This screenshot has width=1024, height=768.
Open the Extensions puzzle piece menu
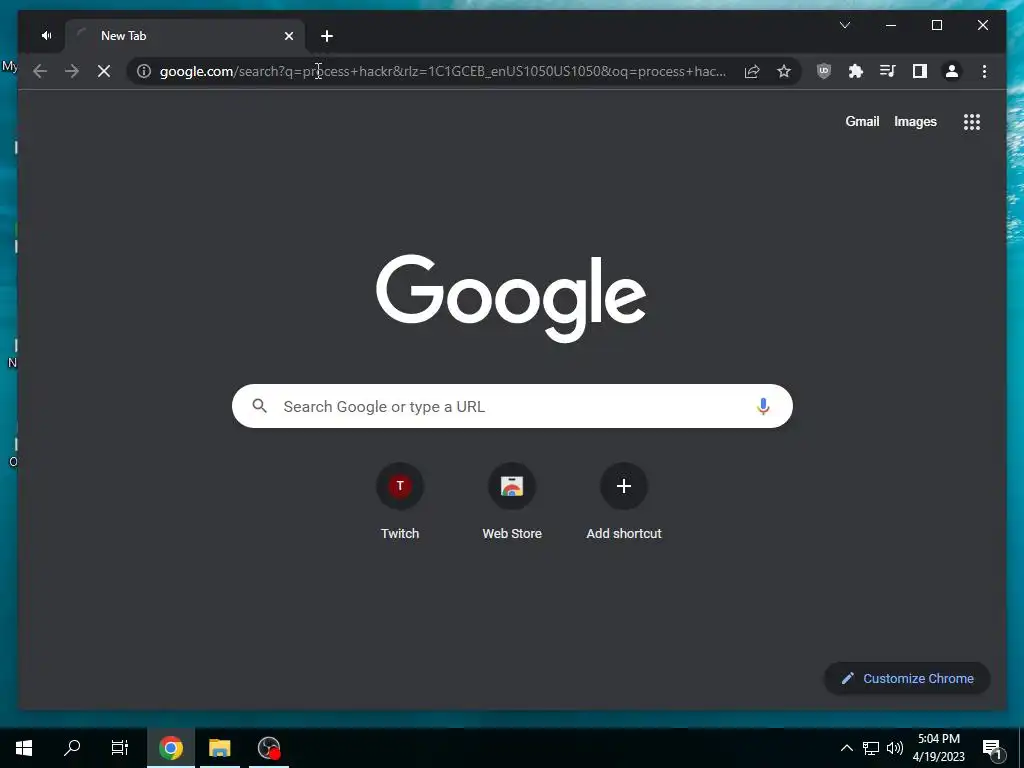point(856,71)
